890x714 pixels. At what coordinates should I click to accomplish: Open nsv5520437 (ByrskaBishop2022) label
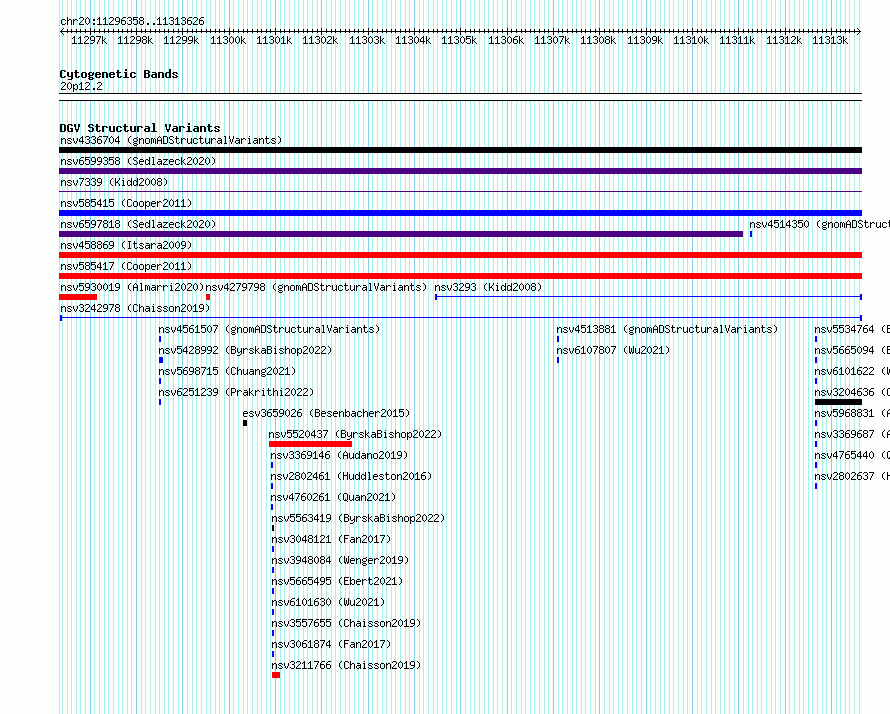click(355, 434)
